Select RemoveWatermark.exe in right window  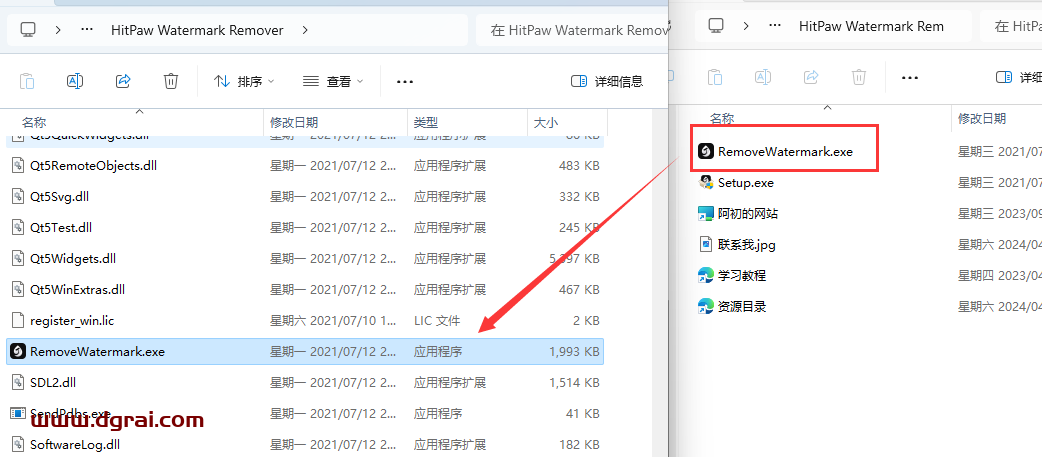[x=785, y=151]
